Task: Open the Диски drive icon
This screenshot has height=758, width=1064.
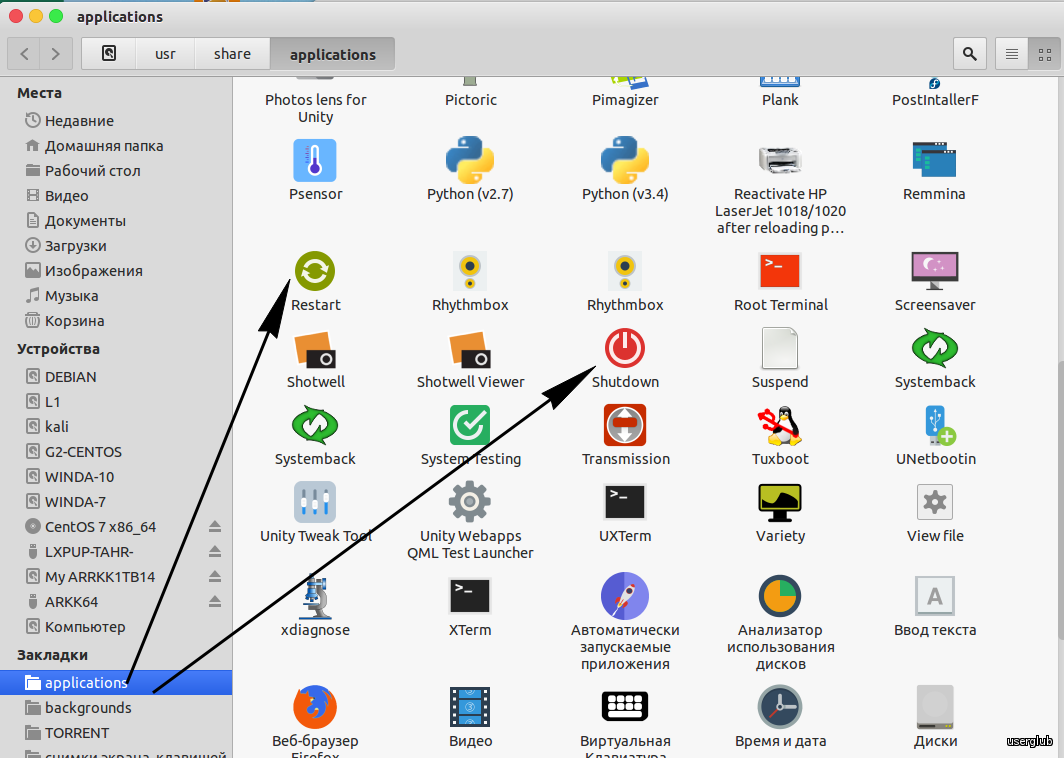Action: tap(934, 707)
